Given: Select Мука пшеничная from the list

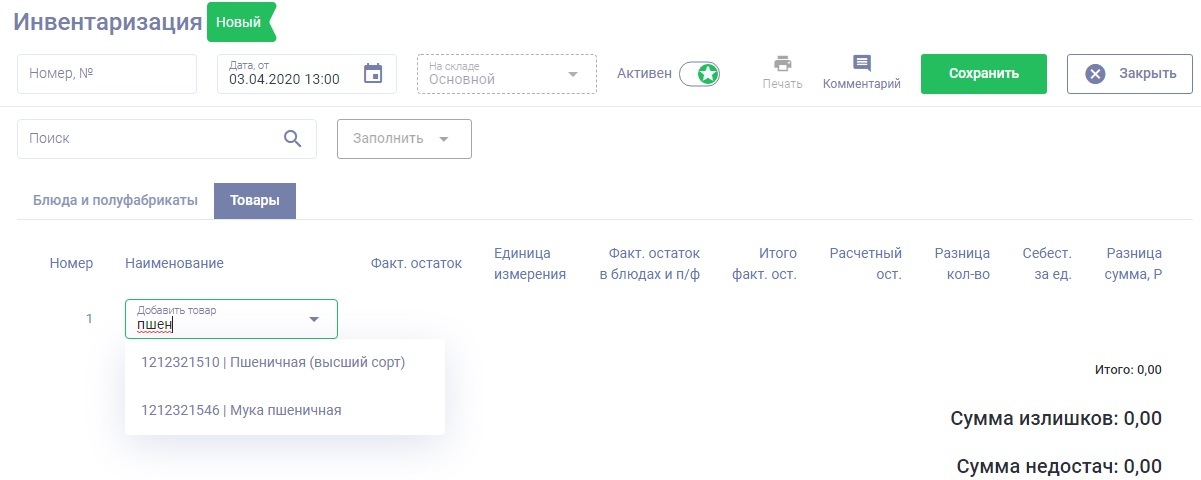Looking at the screenshot, I should point(242,410).
